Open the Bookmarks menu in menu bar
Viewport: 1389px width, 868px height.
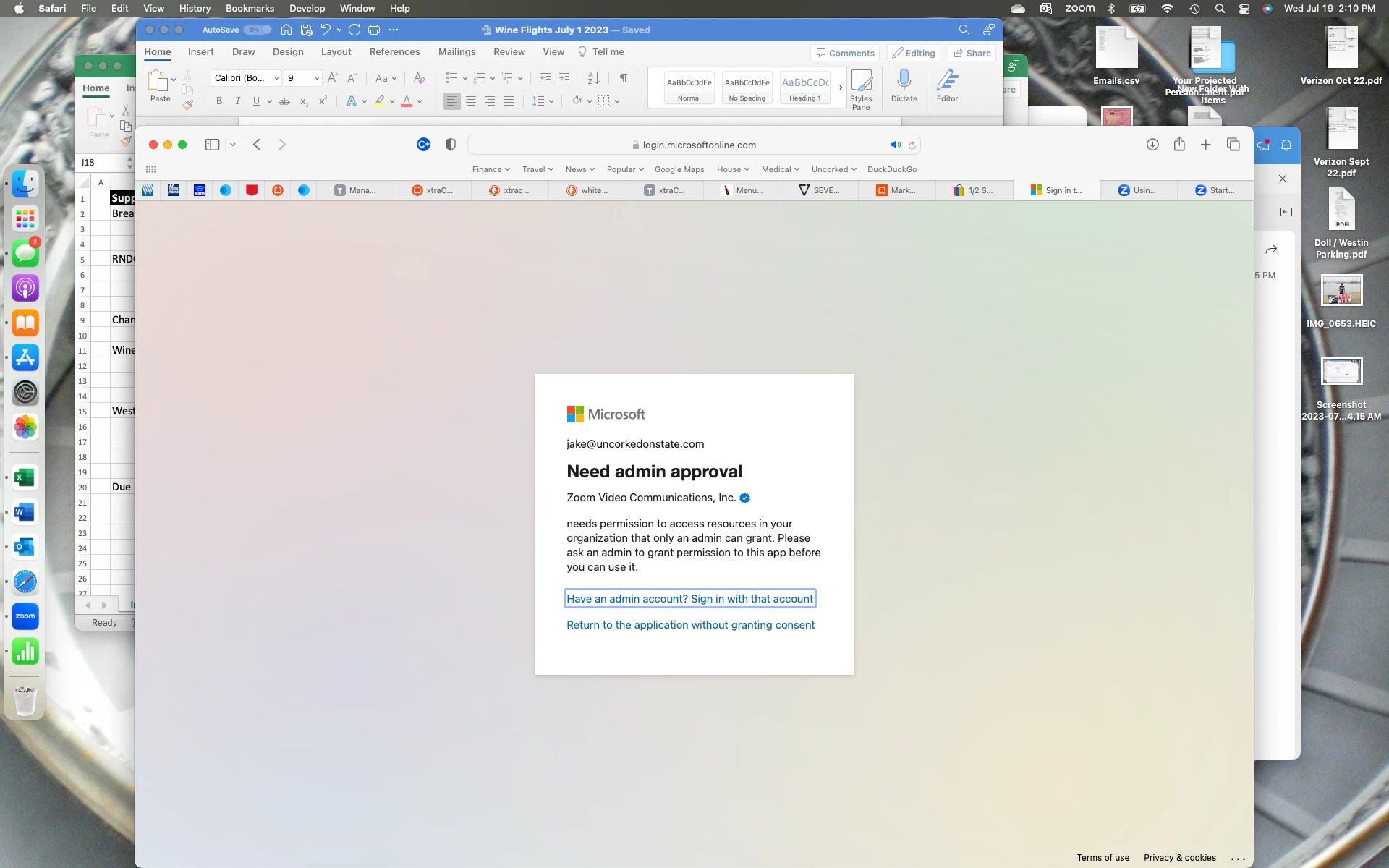pyautogui.click(x=250, y=8)
